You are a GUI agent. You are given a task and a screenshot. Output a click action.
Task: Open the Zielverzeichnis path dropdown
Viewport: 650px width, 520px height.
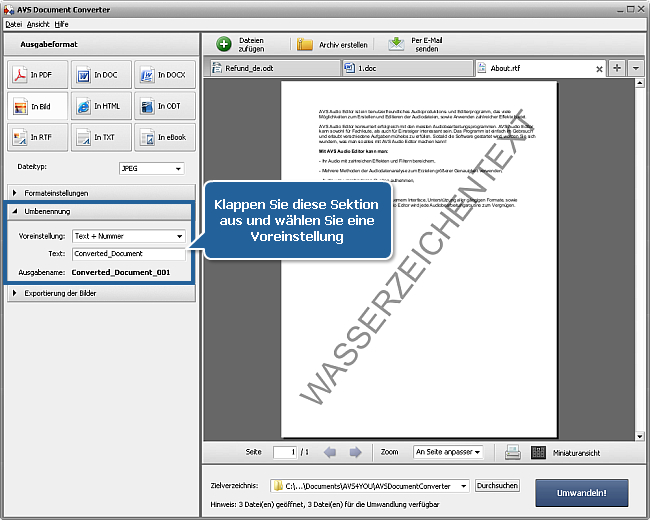click(x=464, y=486)
